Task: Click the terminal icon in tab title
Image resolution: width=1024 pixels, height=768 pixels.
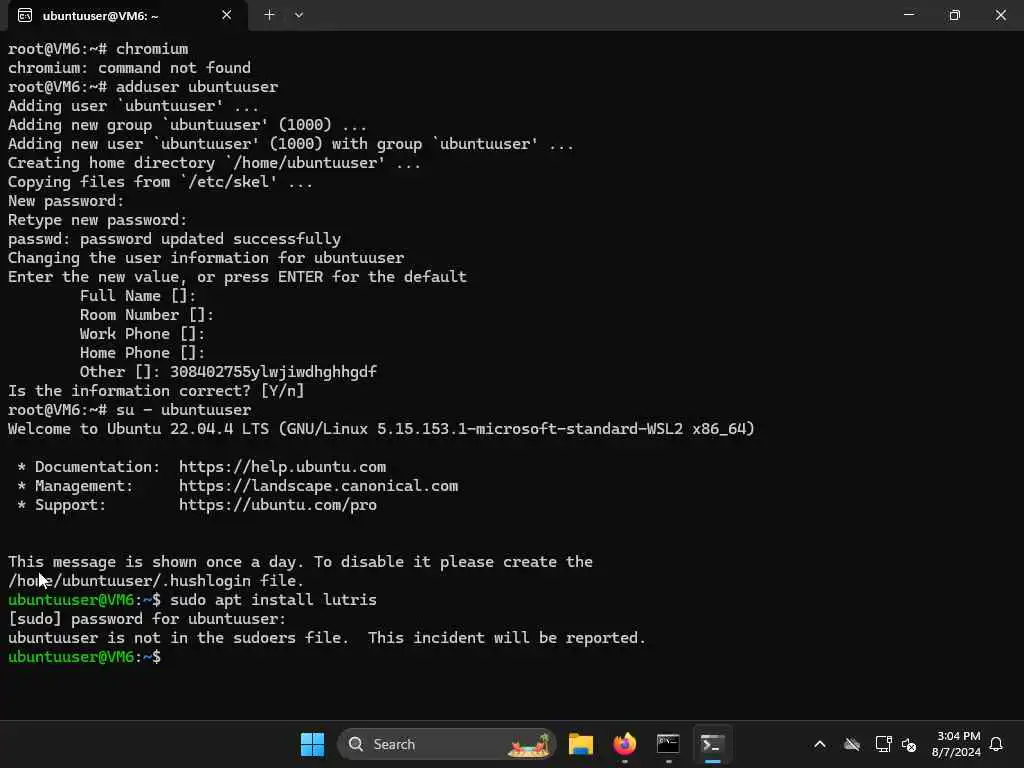Action: [x=25, y=16]
